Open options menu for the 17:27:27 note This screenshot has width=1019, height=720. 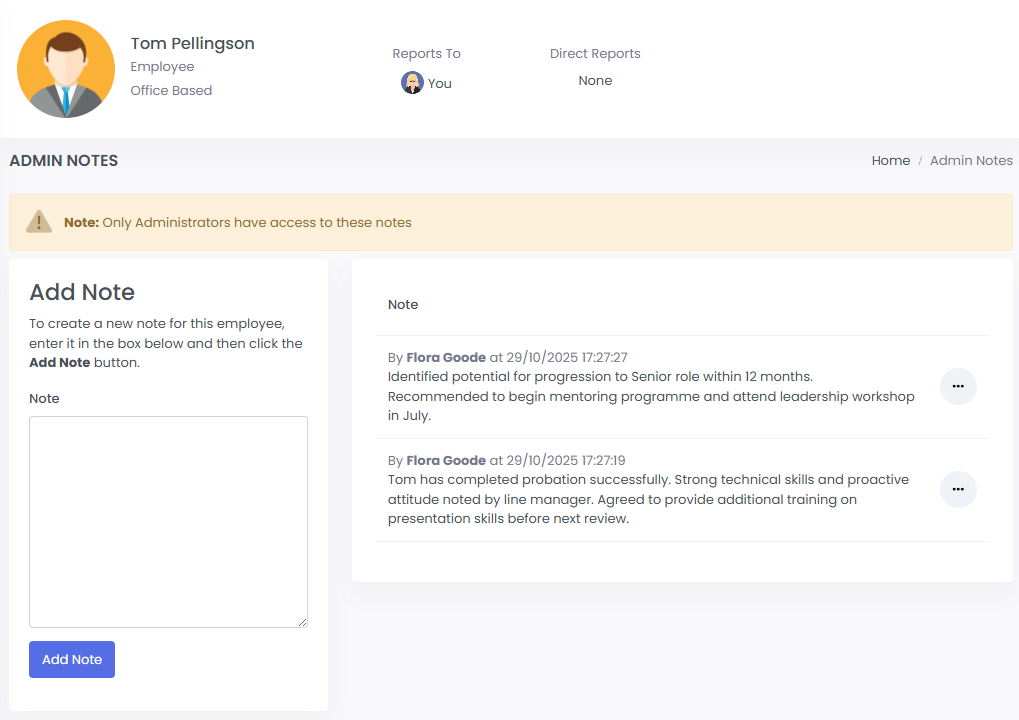pos(957,386)
